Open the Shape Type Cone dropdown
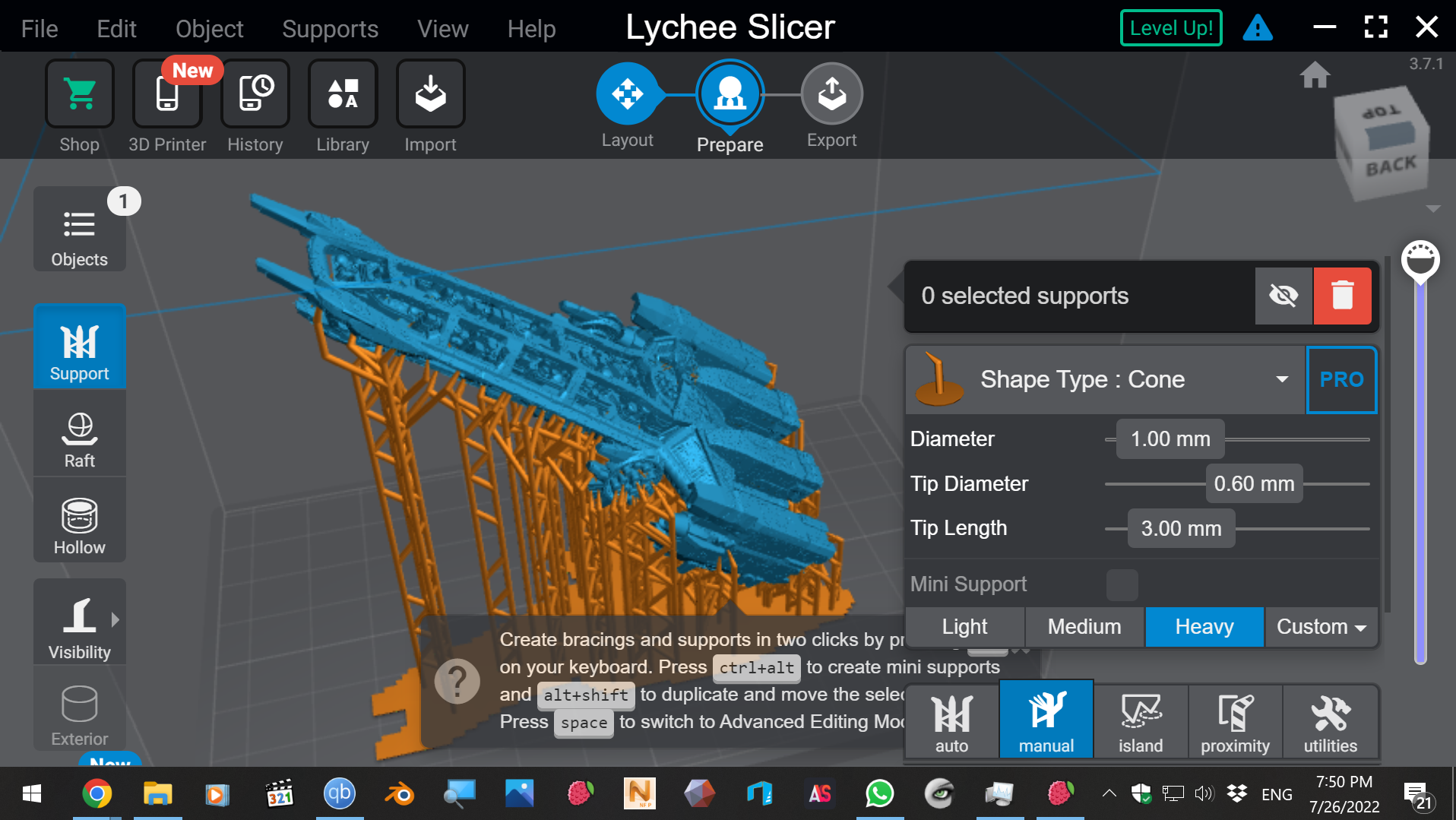Image resolution: width=1456 pixels, height=820 pixels. pyautogui.click(x=1106, y=379)
